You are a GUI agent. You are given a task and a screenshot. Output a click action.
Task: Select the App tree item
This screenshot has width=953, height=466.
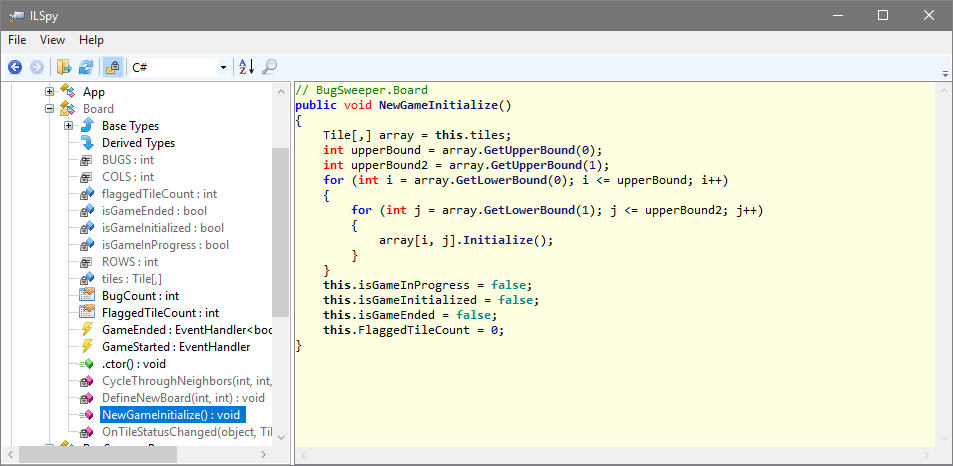94,92
